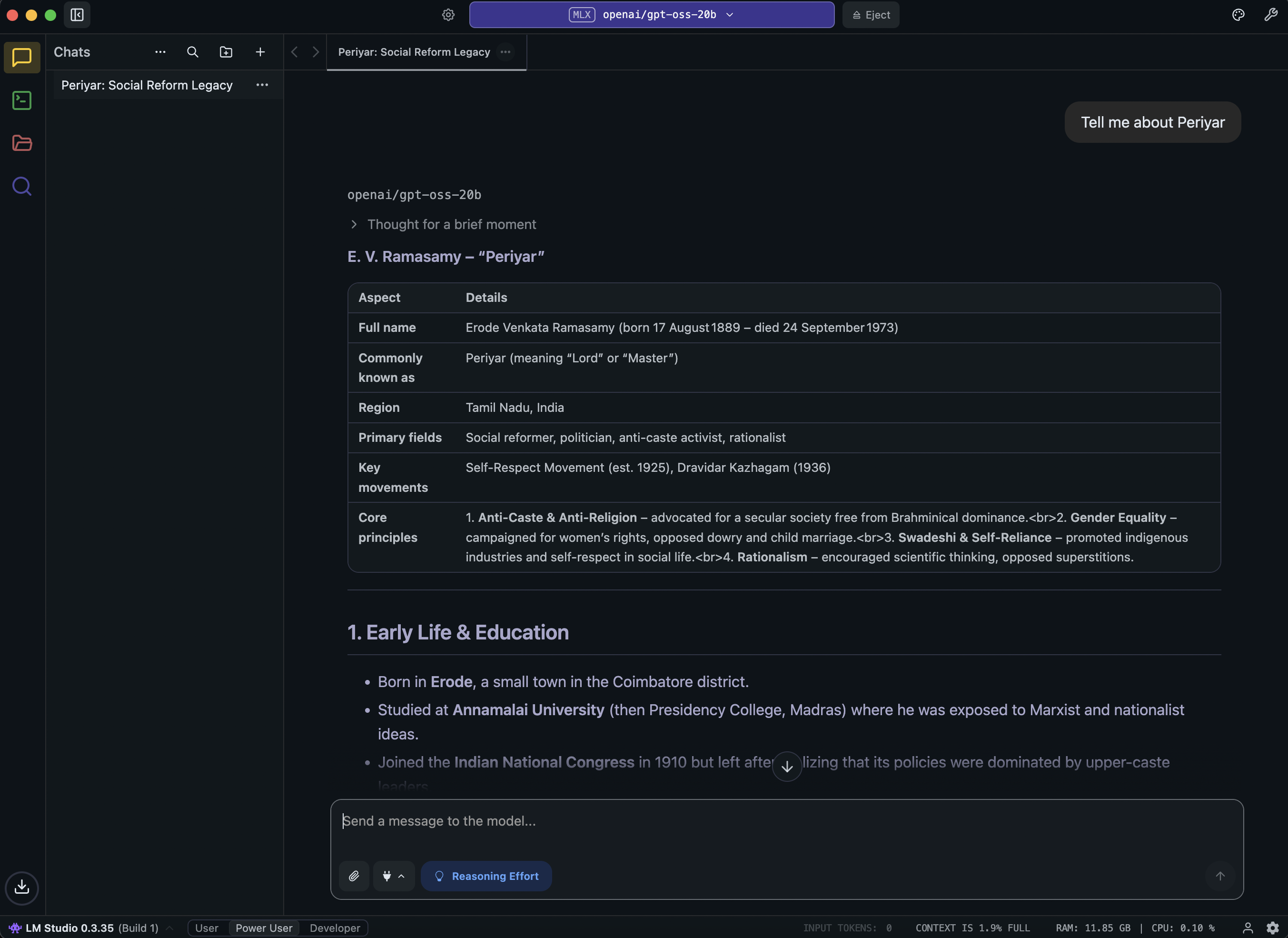Create a new chat folder
This screenshot has width=1288, height=938.
226,52
